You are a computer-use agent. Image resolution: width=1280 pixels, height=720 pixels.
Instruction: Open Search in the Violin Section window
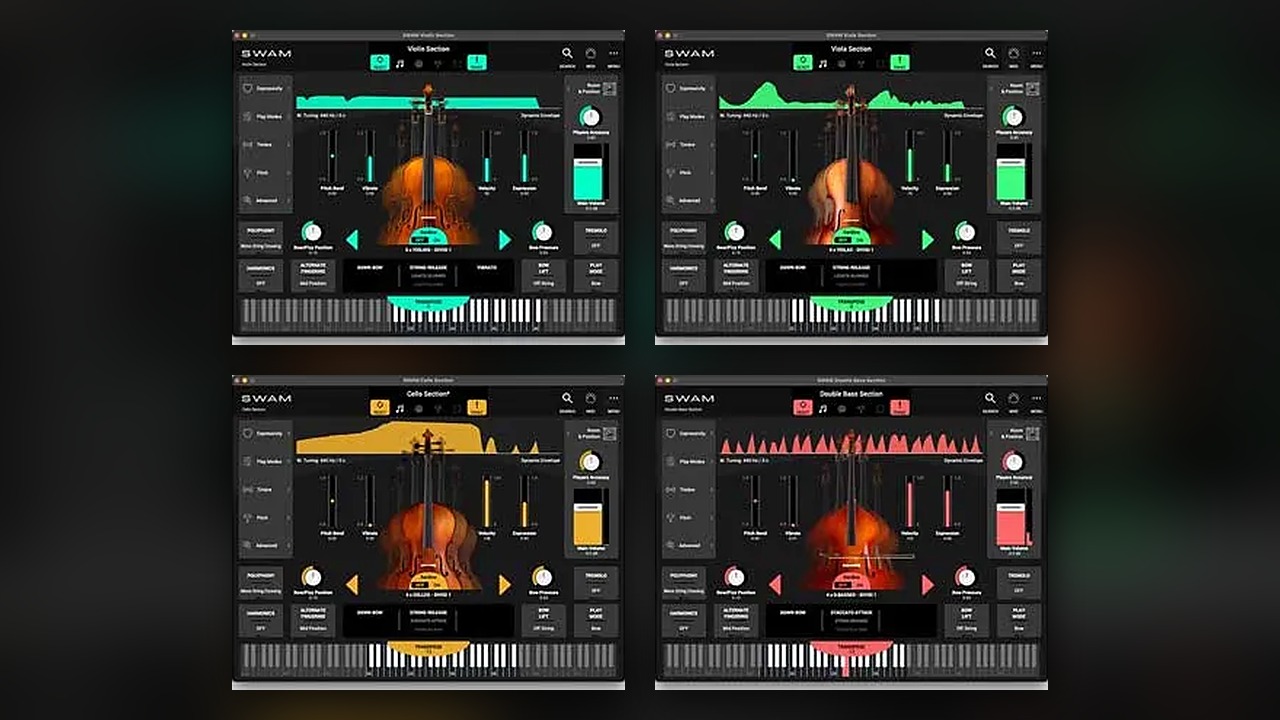pyautogui.click(x=567, y=54)
